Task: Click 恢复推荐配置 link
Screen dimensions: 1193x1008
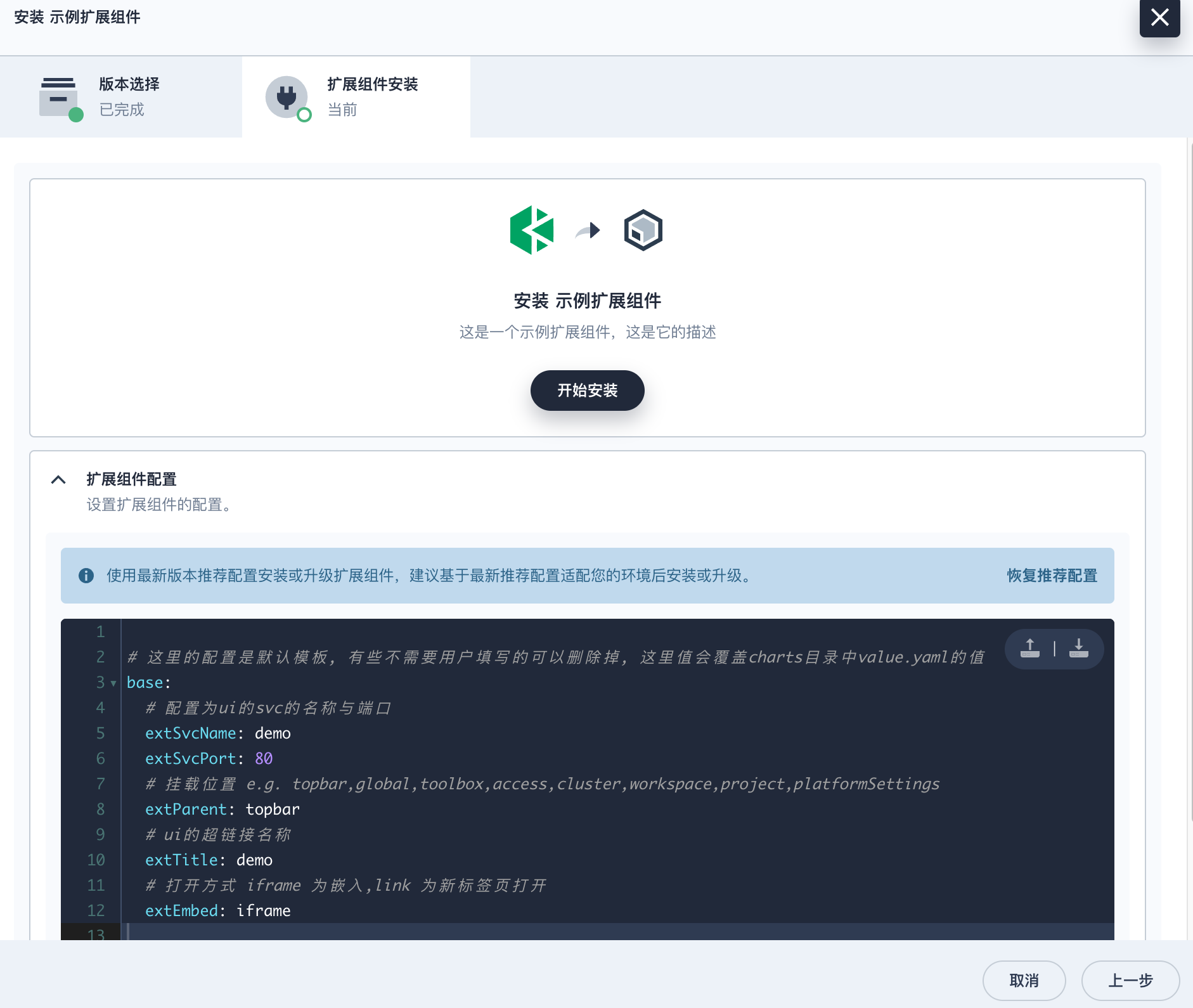Action: 1052,576
